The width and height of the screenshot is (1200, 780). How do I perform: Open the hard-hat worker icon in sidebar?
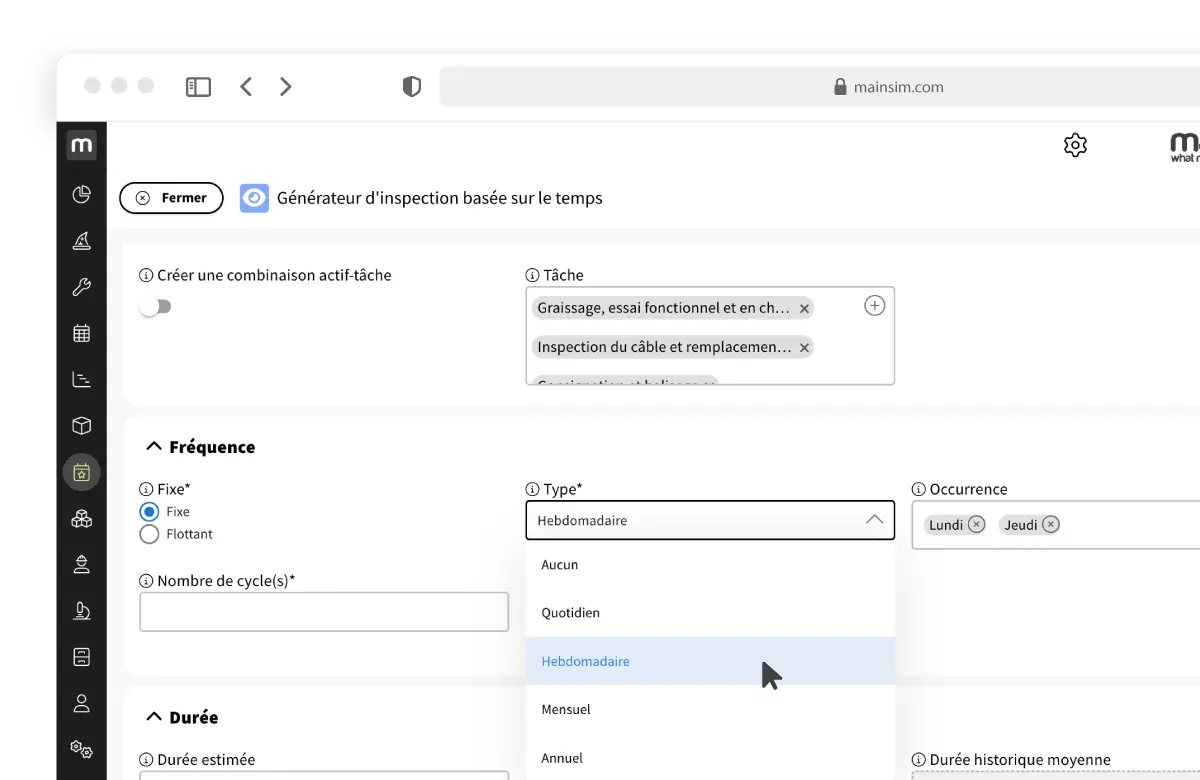click(x=82, y=565)
